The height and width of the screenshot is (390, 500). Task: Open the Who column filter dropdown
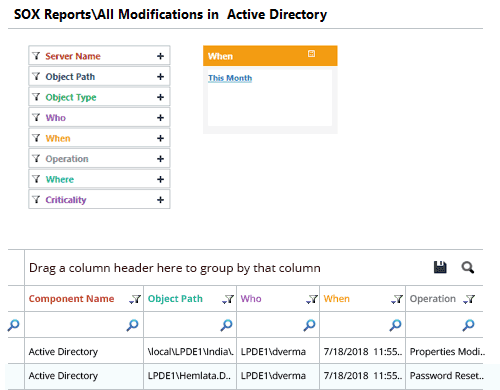(312, 299)
